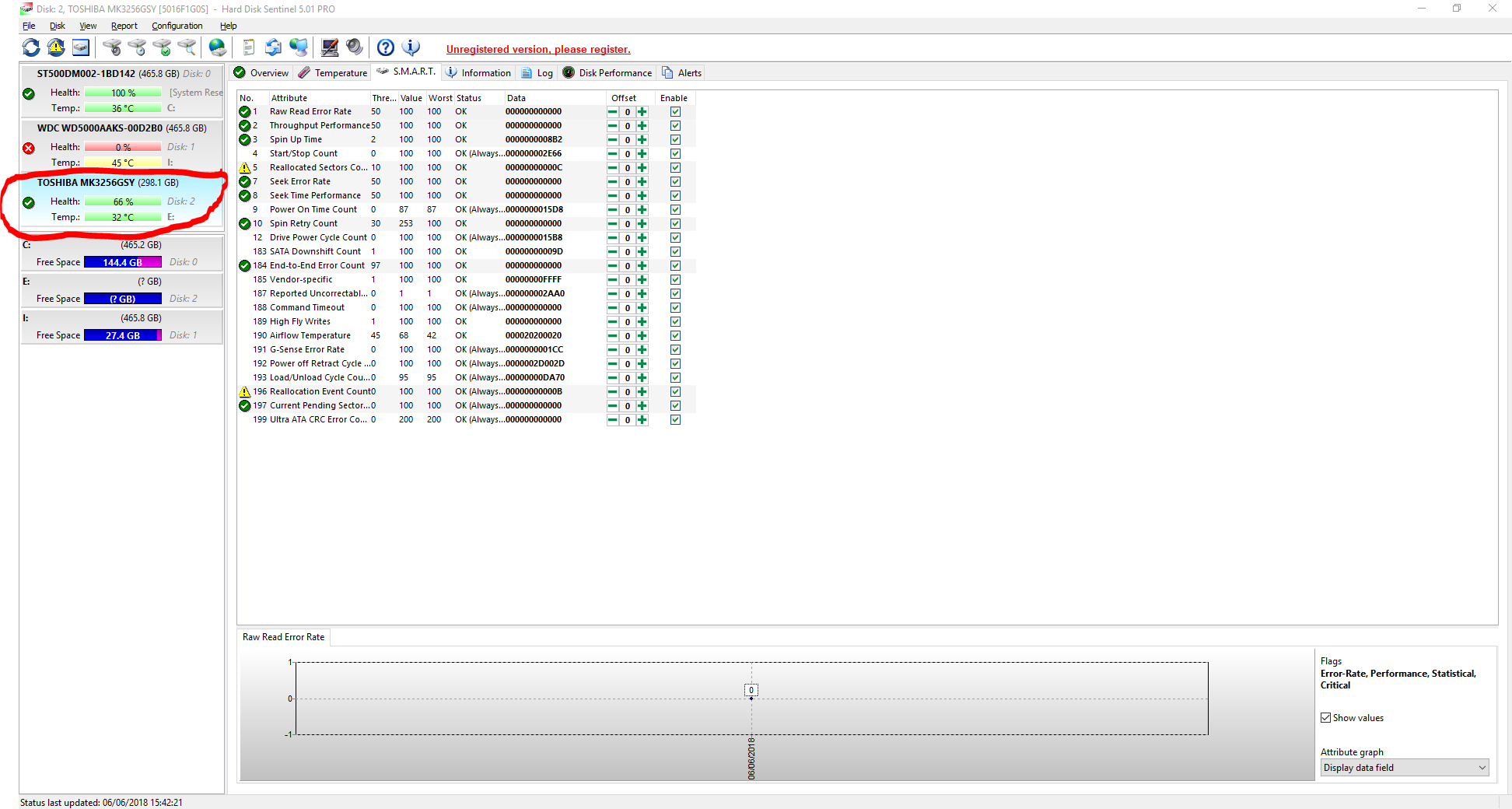This screenshot has width=1512, height=809.
Task: Click the Worst column header
Action: pyautogui.click(x=440, y=98)
